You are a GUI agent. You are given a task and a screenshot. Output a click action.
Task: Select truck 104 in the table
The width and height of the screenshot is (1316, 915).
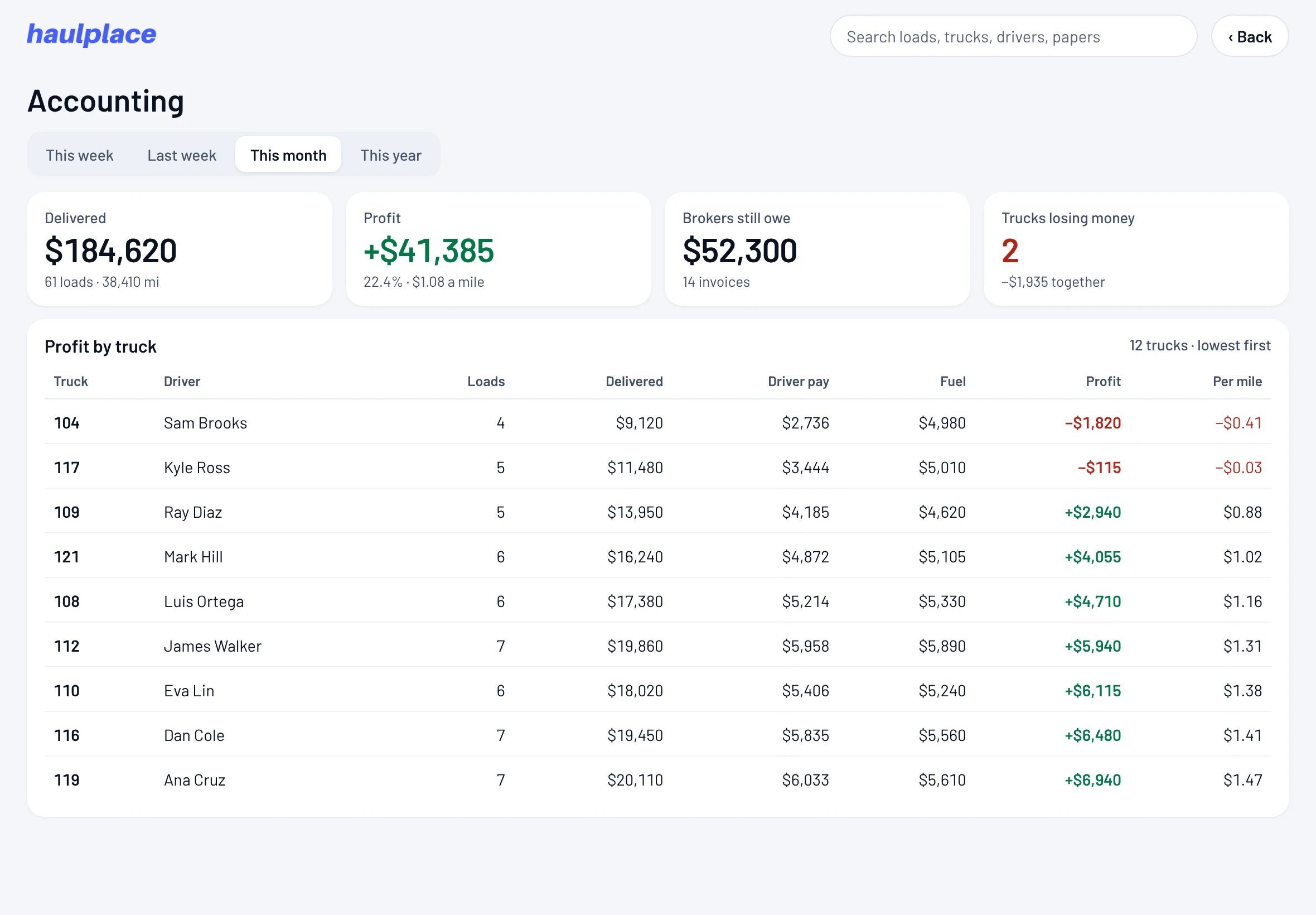point(66,423)
